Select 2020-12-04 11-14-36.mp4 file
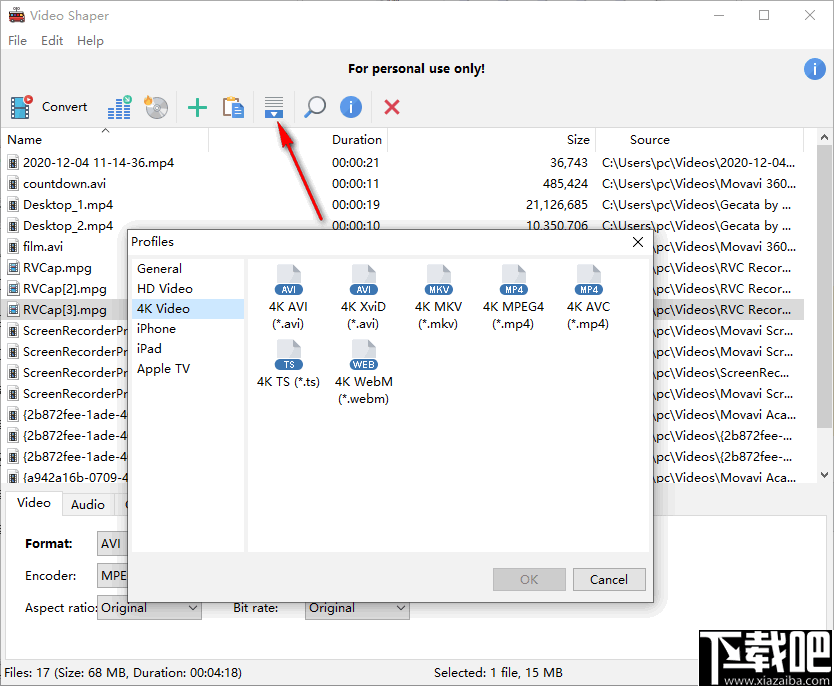Viewport: 834px width, 686px height. click(98, 163)
